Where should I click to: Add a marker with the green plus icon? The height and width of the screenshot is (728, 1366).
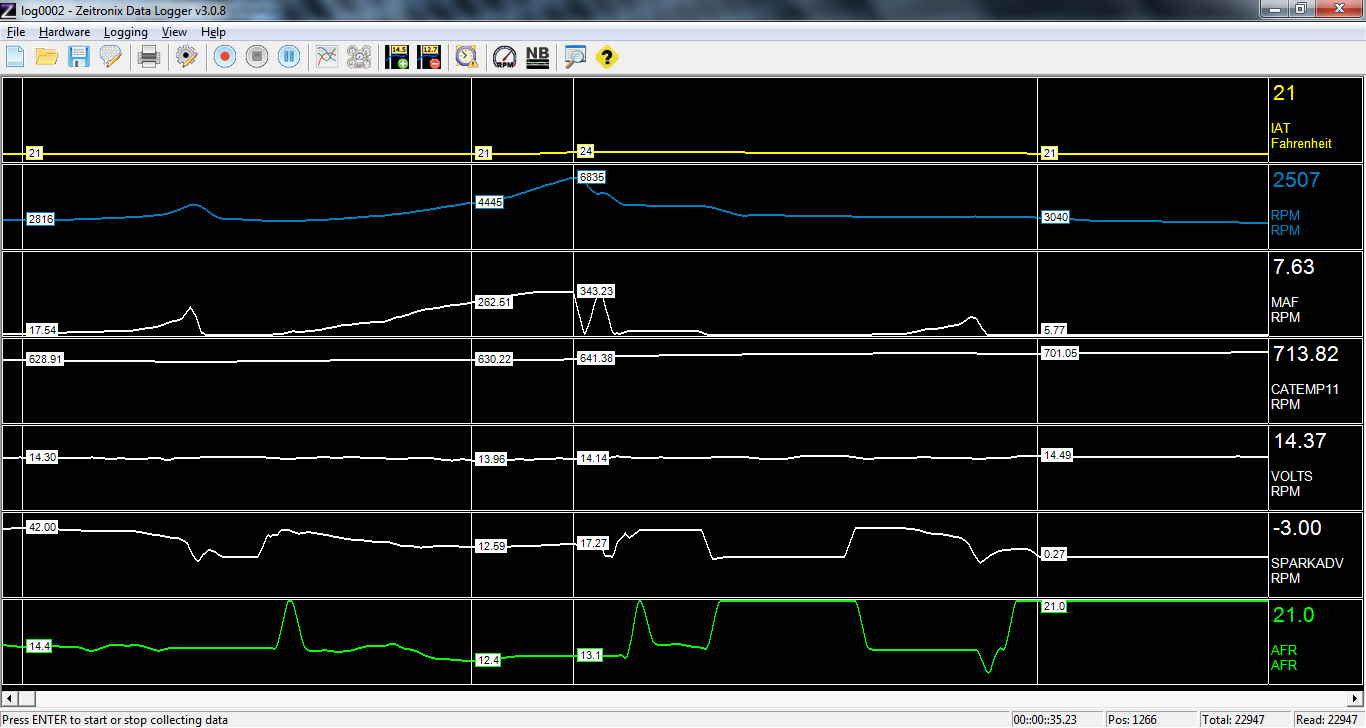(x=398, y=57)
